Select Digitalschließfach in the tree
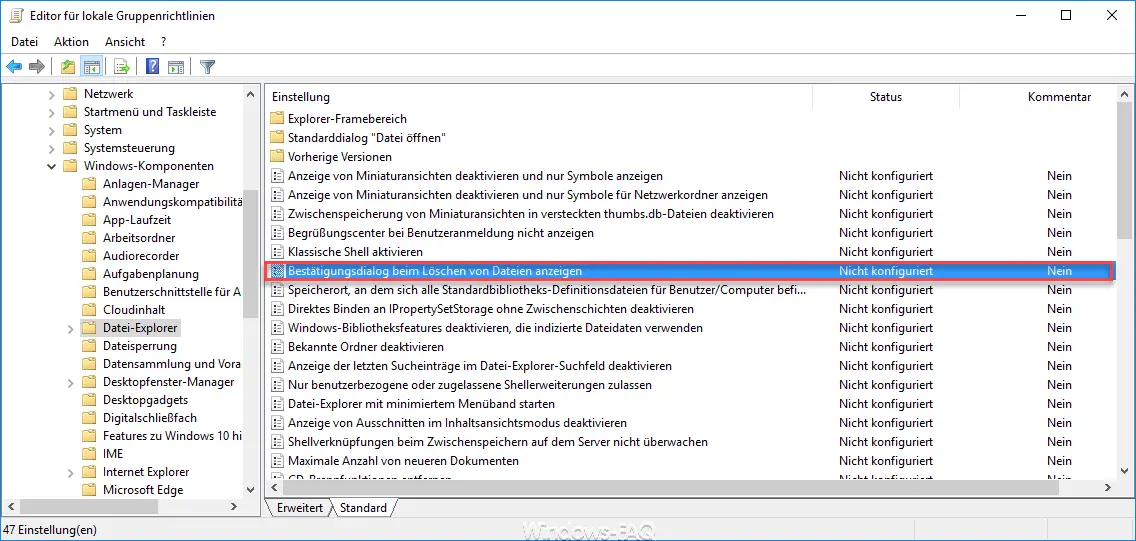Screen dimensions: 1136x541 coord(149,418)
